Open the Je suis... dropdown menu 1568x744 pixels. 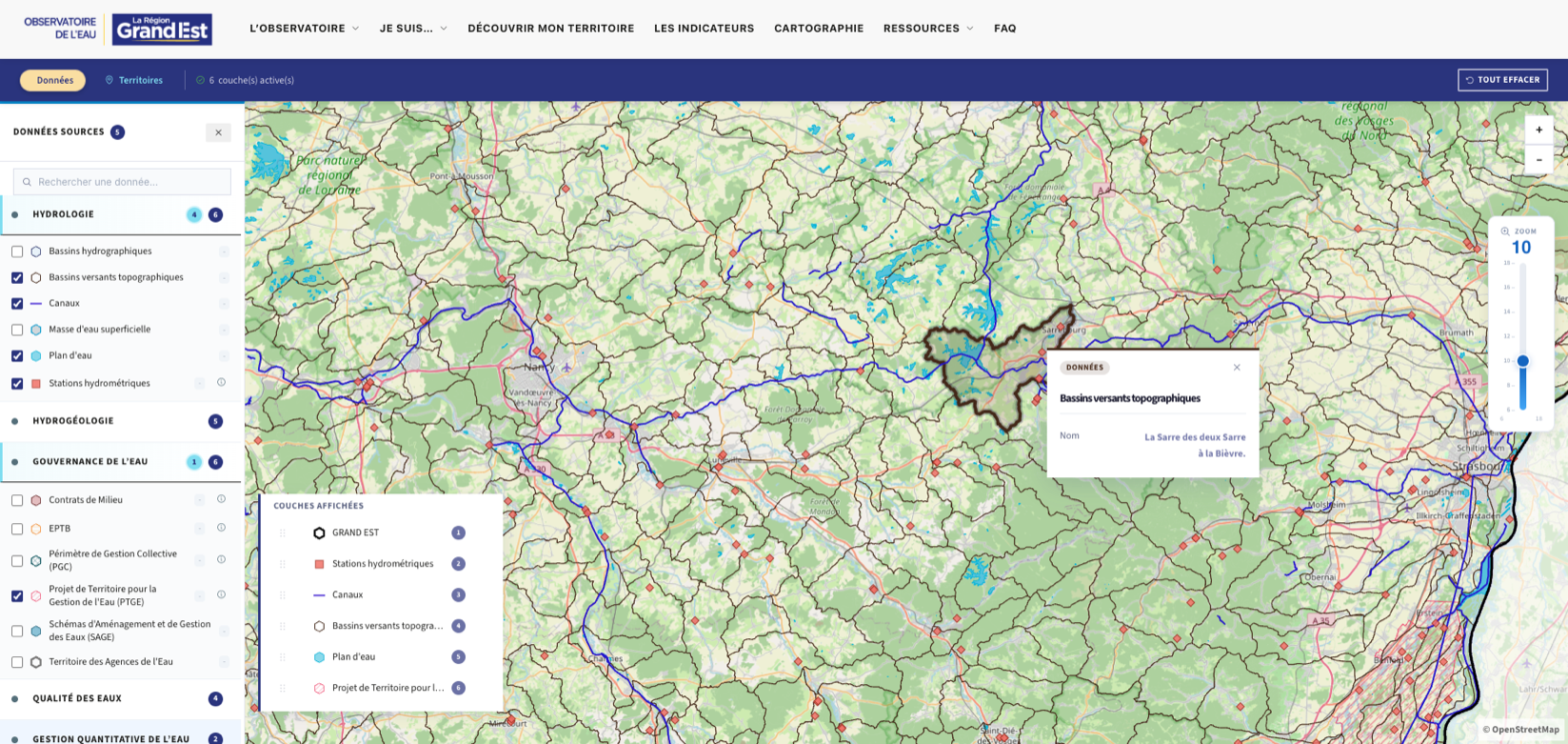point(413,29)
